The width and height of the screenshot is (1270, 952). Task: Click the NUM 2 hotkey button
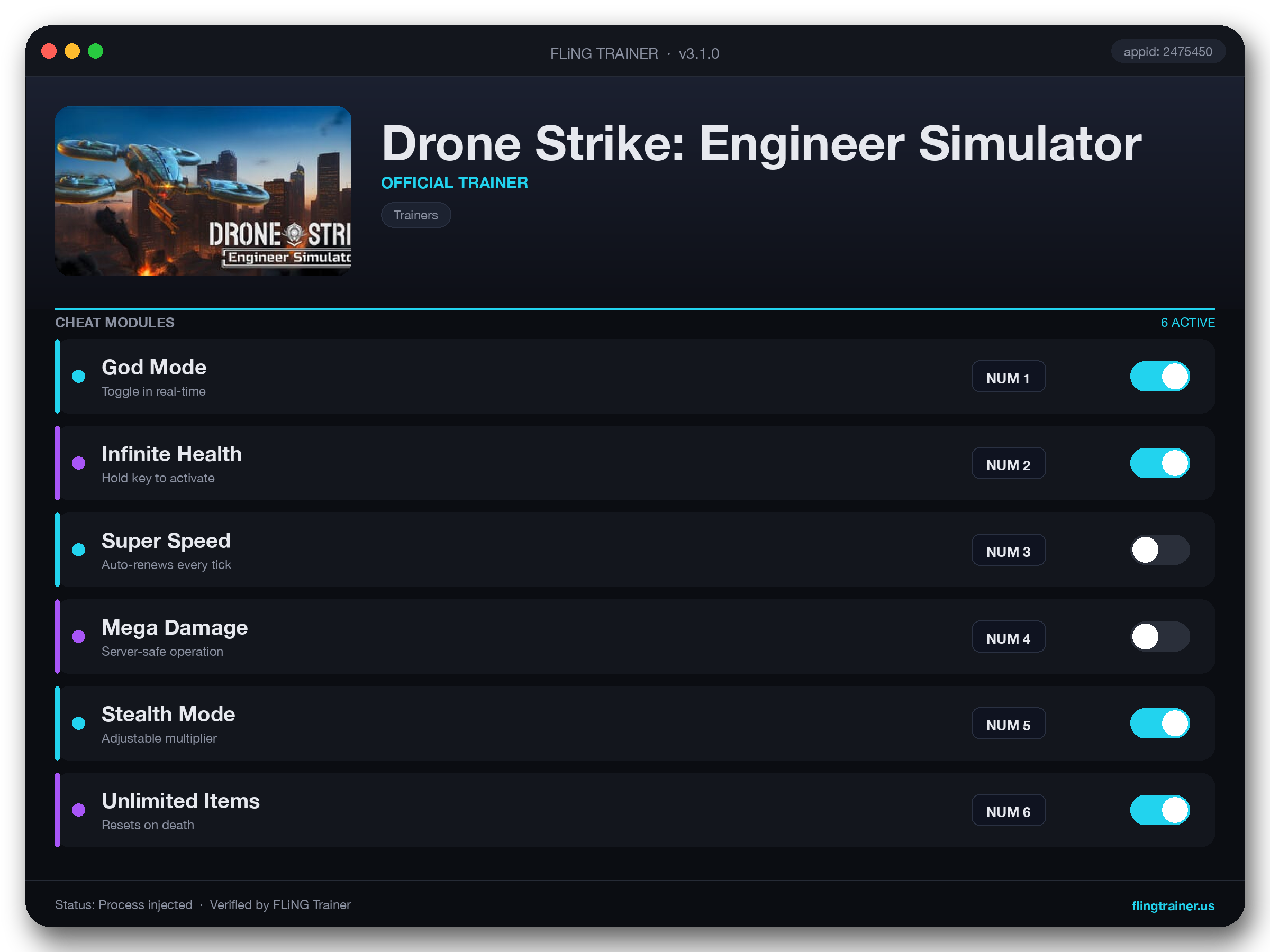click(1008, 463)
